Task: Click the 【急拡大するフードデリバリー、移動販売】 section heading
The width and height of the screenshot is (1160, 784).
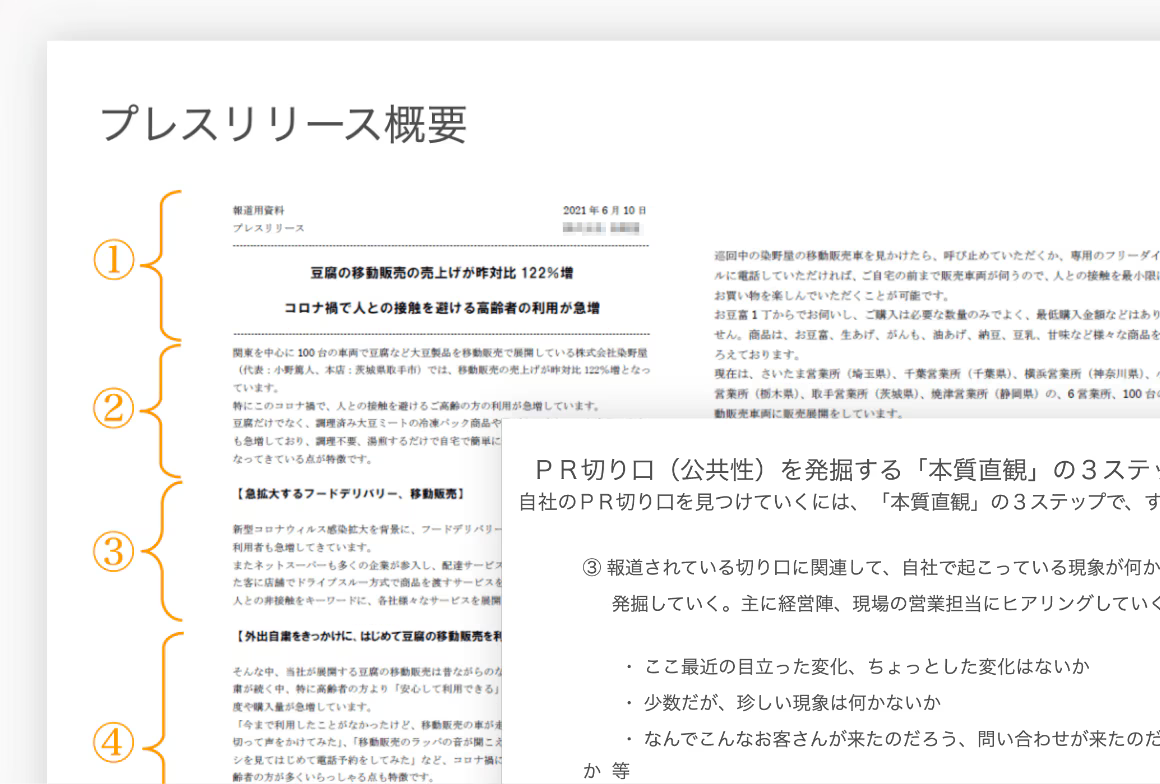Action: (348, 494)
